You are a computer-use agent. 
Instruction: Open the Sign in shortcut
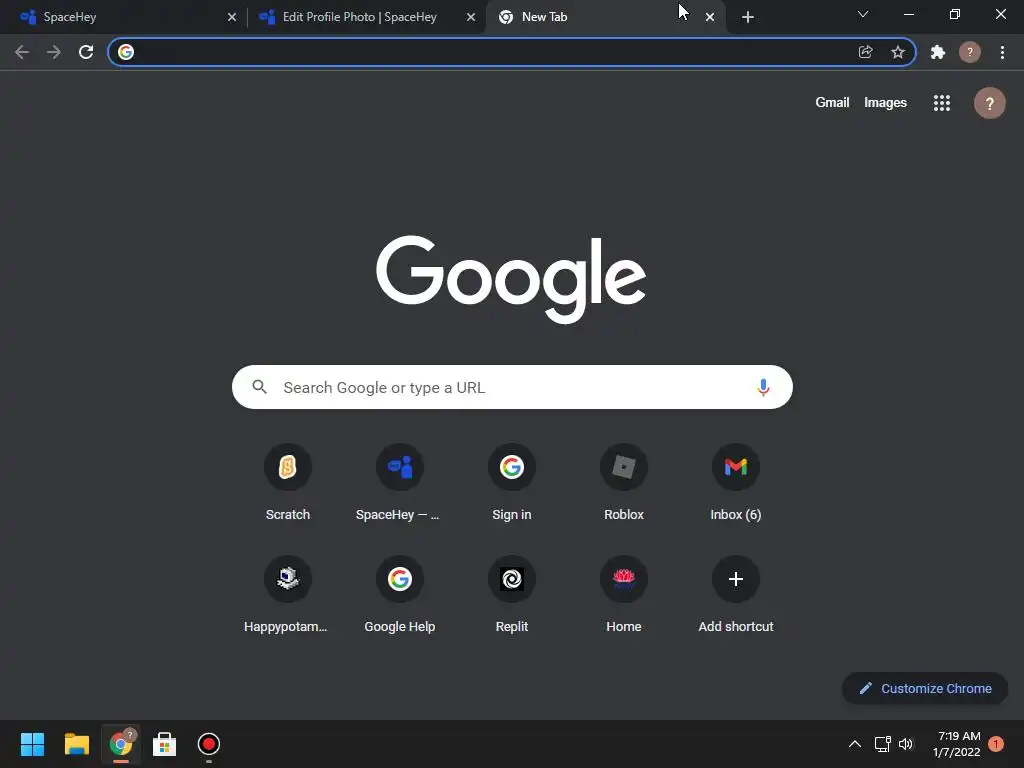pos(511,467)
